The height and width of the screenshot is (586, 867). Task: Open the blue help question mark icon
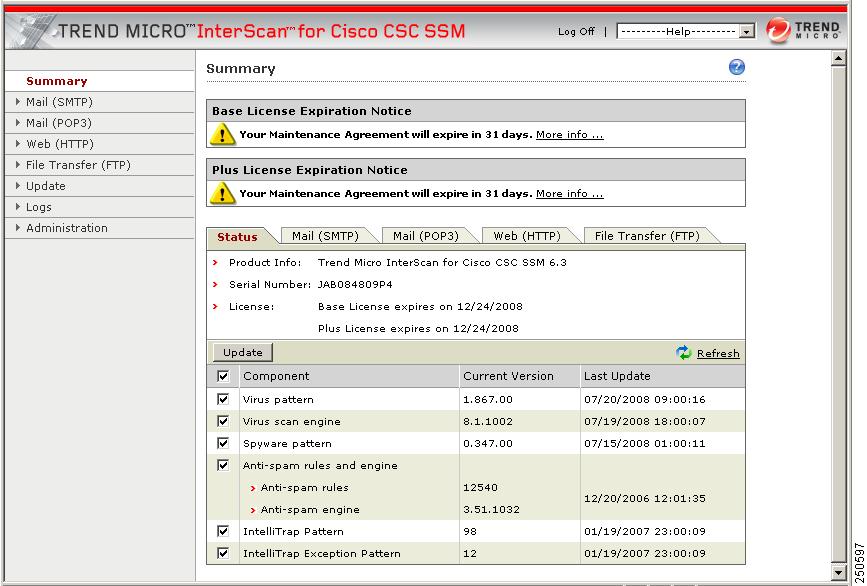click(737, 67)
